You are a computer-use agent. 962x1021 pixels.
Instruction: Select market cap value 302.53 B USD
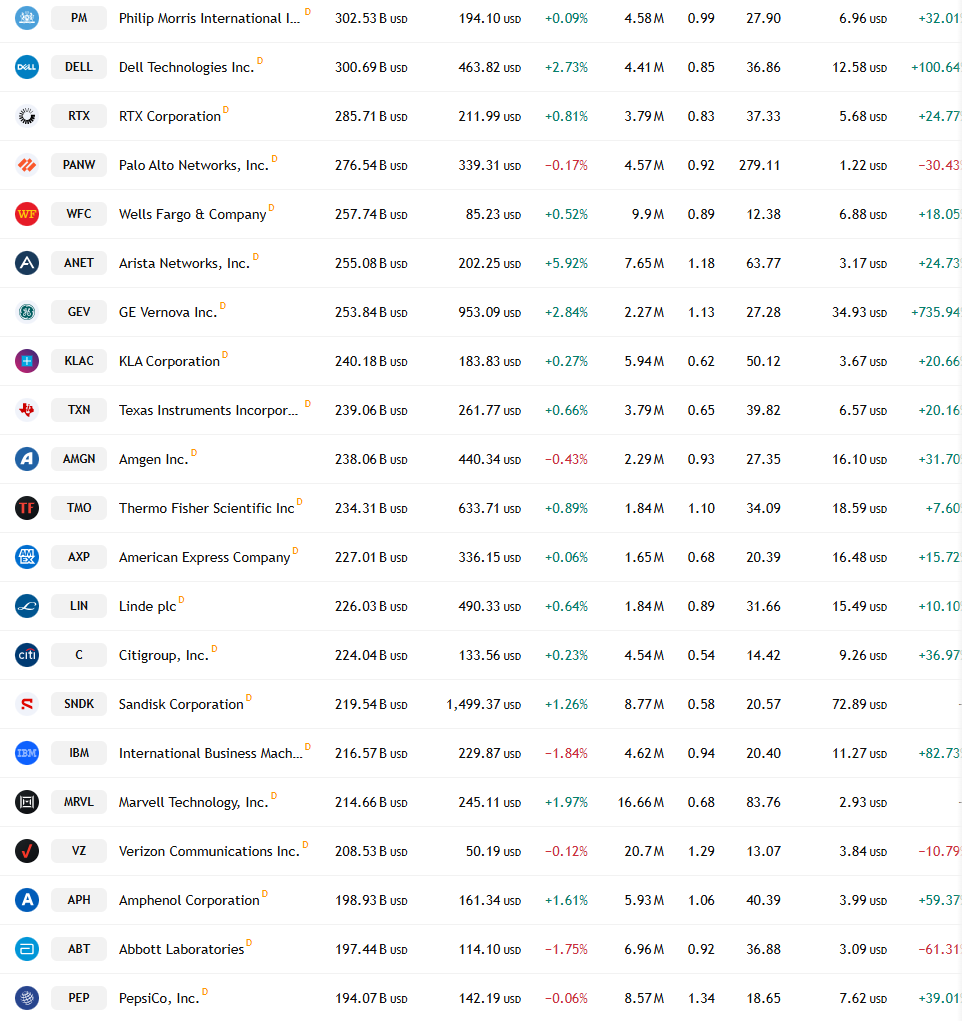tap(371, 18)
